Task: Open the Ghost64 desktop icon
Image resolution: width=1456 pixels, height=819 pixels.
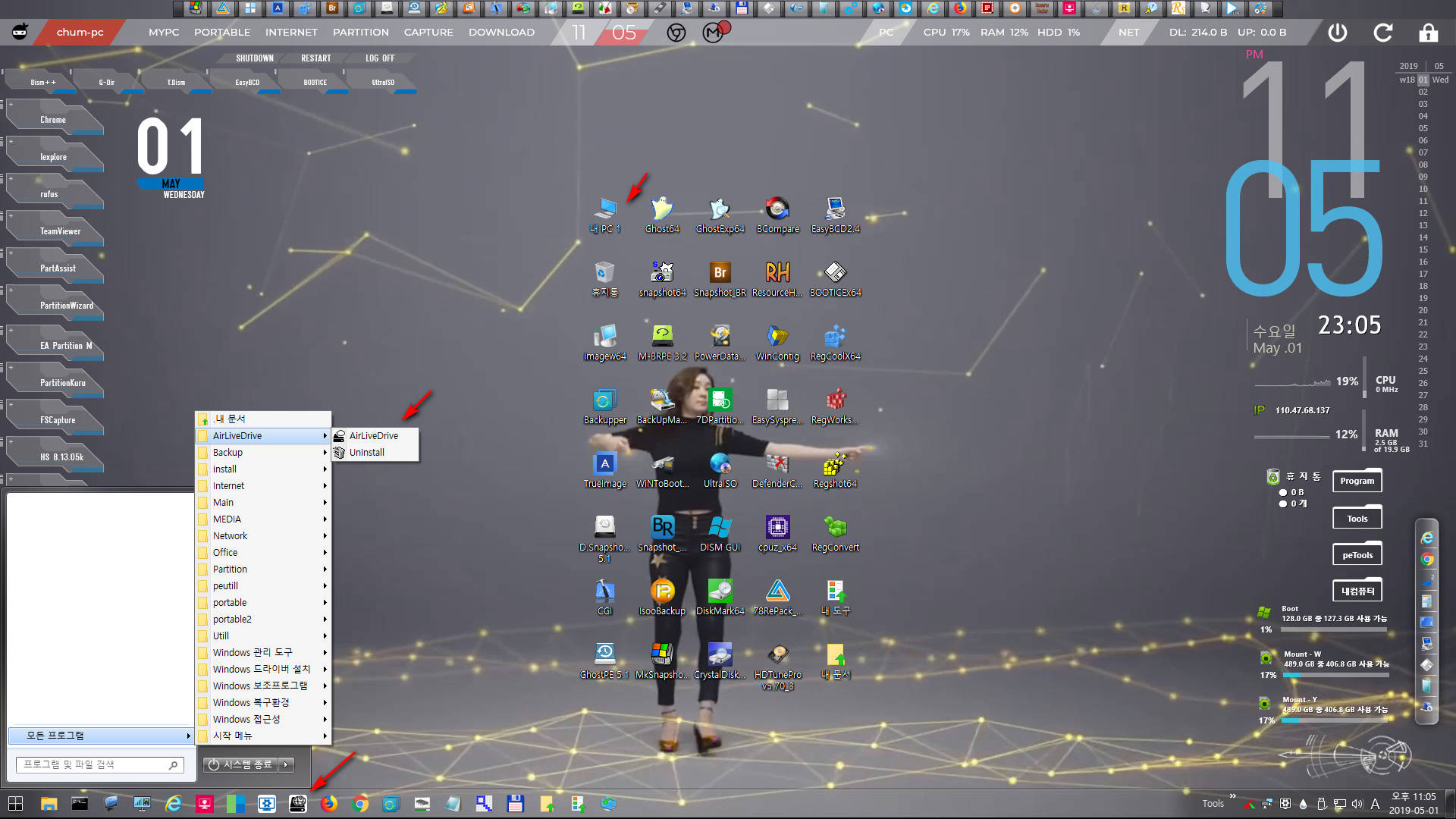Action: coord(662,215)
